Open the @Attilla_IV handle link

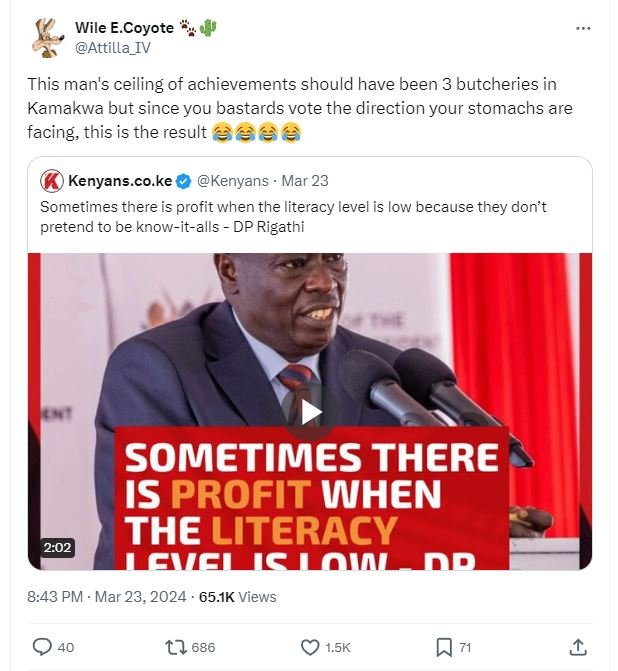pyautogui.click(x=113, y=46)
